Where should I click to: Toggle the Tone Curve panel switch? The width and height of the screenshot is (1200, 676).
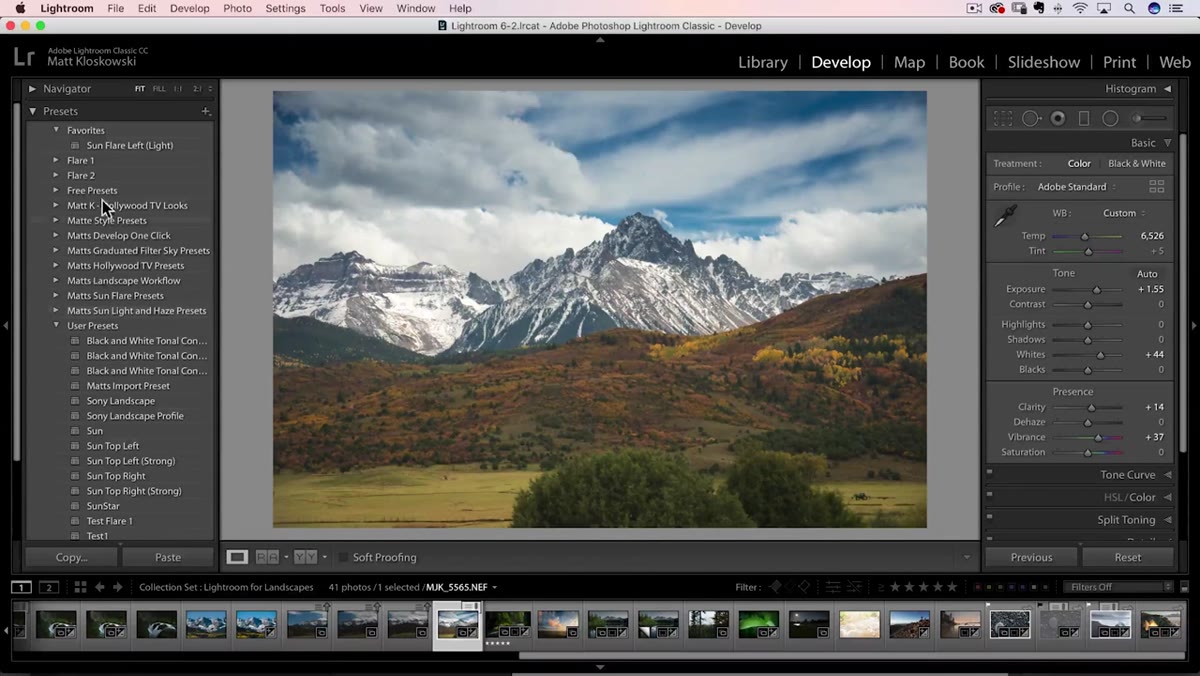tap(990, 473)
